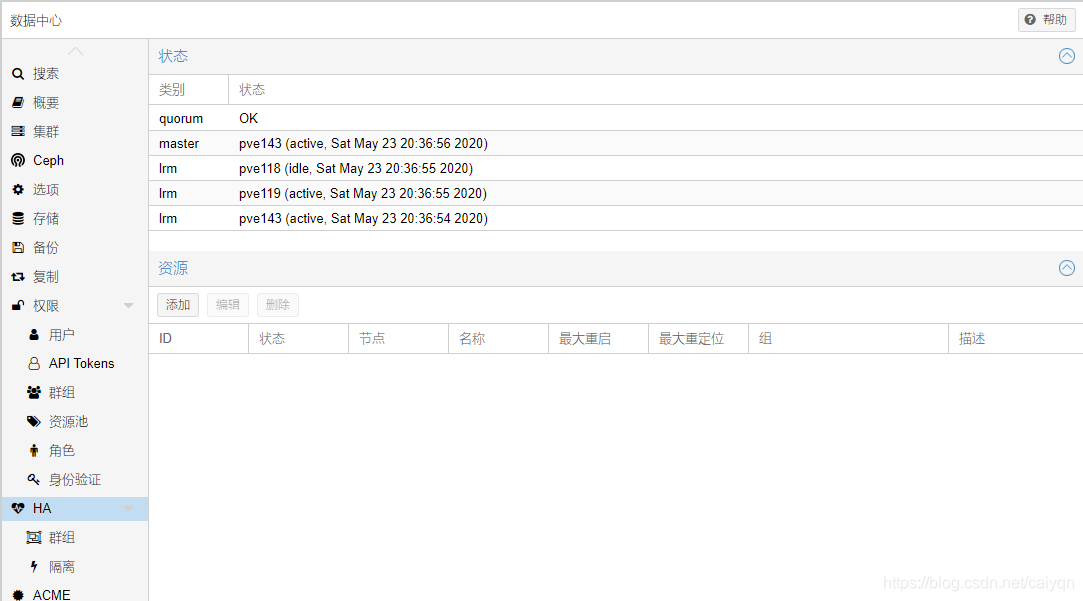Viewport: 1083px width, 601px height.
Task: Sort by the 组 column header
Action: (x=848, y=338)
